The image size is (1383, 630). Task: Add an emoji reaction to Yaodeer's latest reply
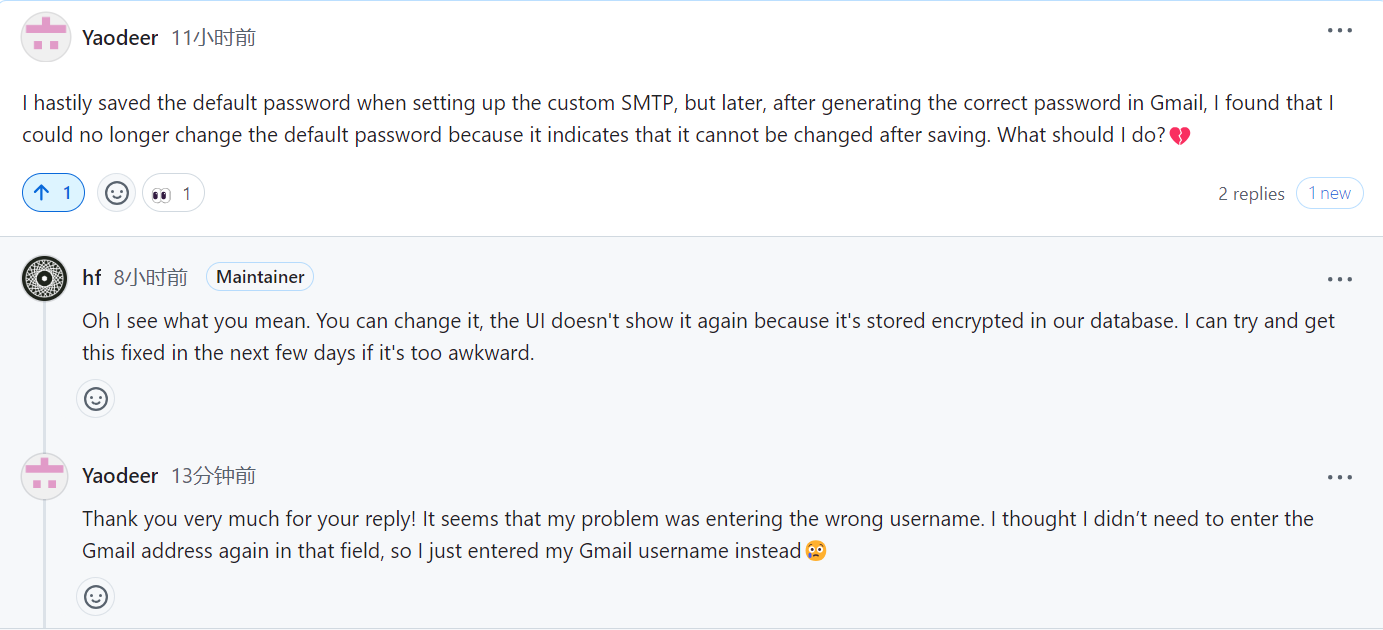tap(96, 597)
